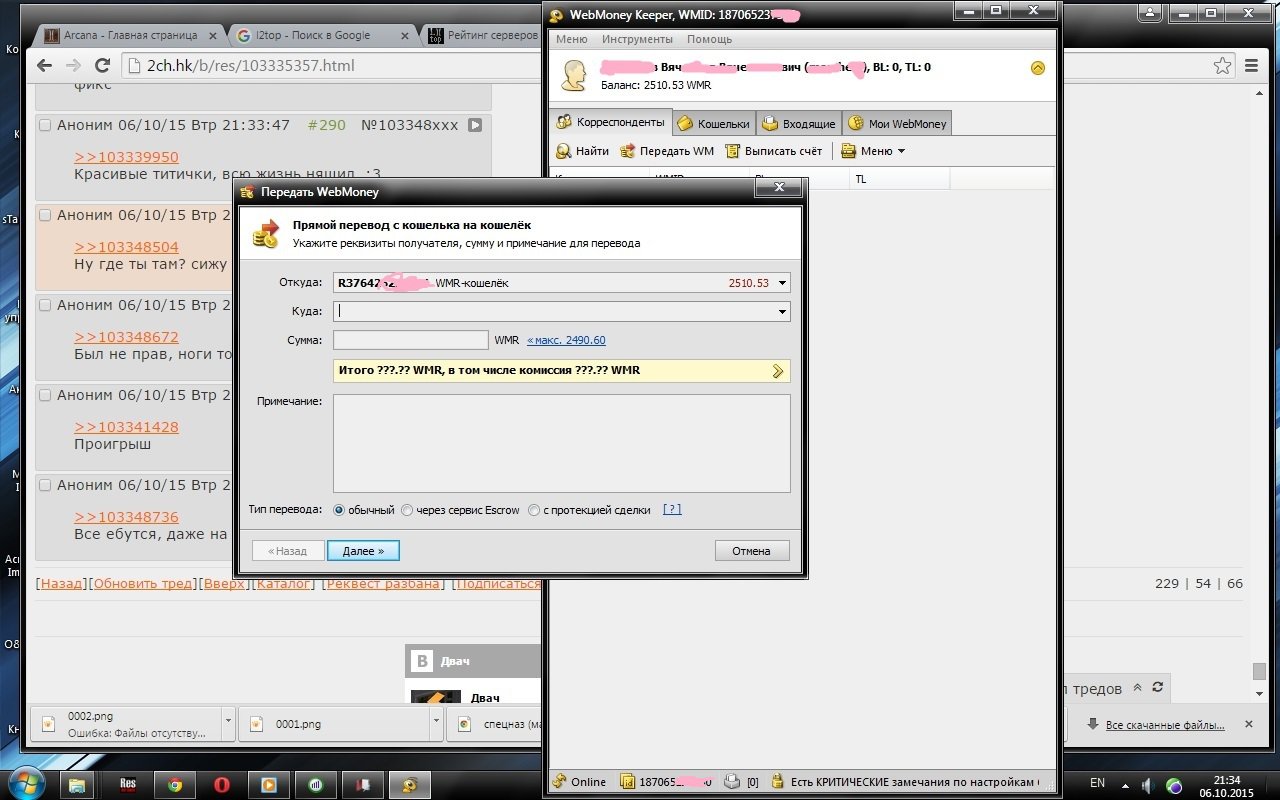Viewport: 1280px width, 800px height.
Task: Open the Инструменты menu
Action: [x=637, y=40]
